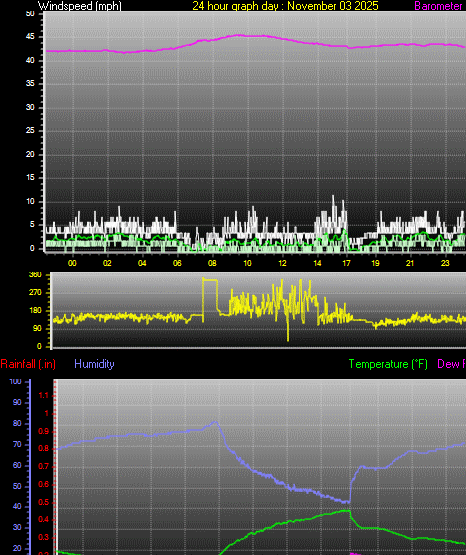Screen dimensions: 466x555
Task: Click the '100' humidity axis value
Action: tap(15, 382)
